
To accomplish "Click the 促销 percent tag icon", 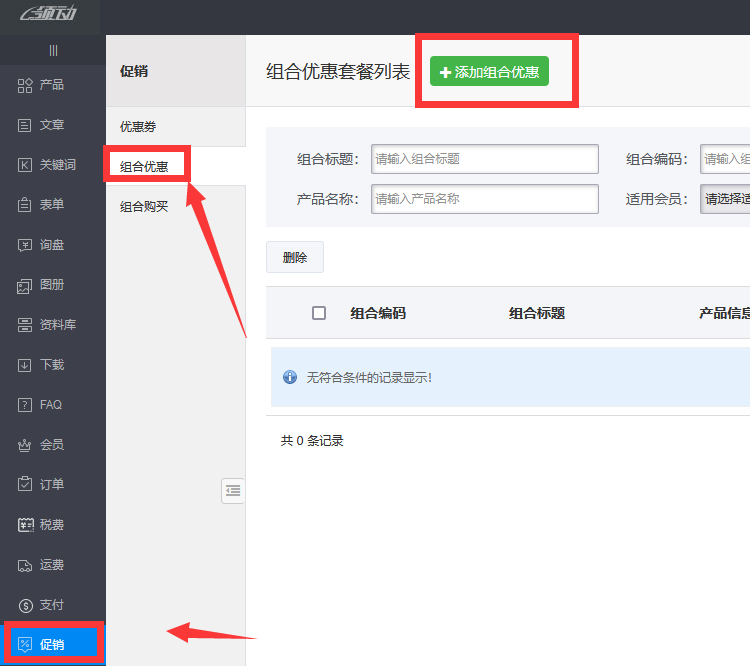I will pyautogui.click(x=25, y=644).
